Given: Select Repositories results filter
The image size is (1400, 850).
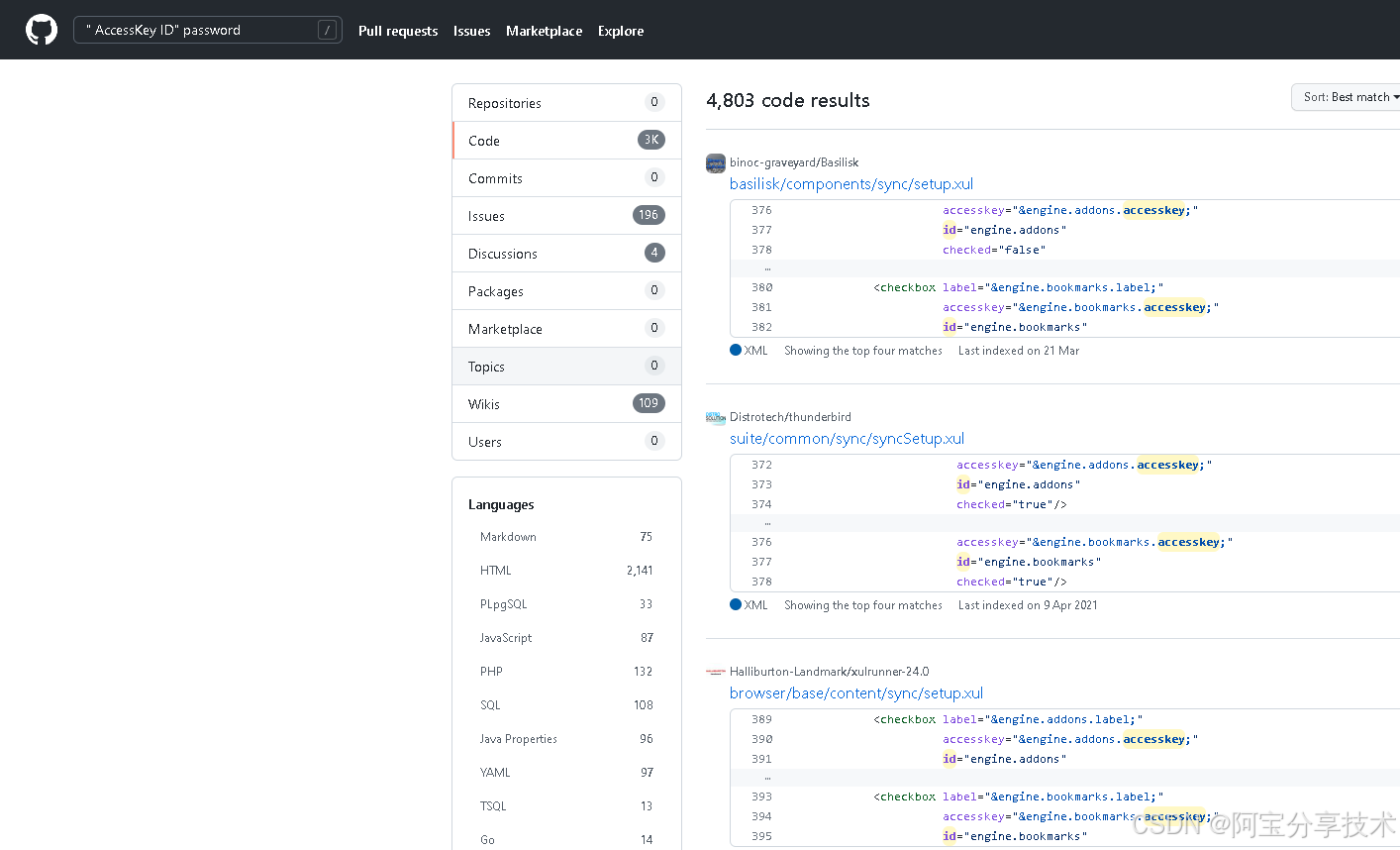Looking at the screenshot, I should 566,103.
